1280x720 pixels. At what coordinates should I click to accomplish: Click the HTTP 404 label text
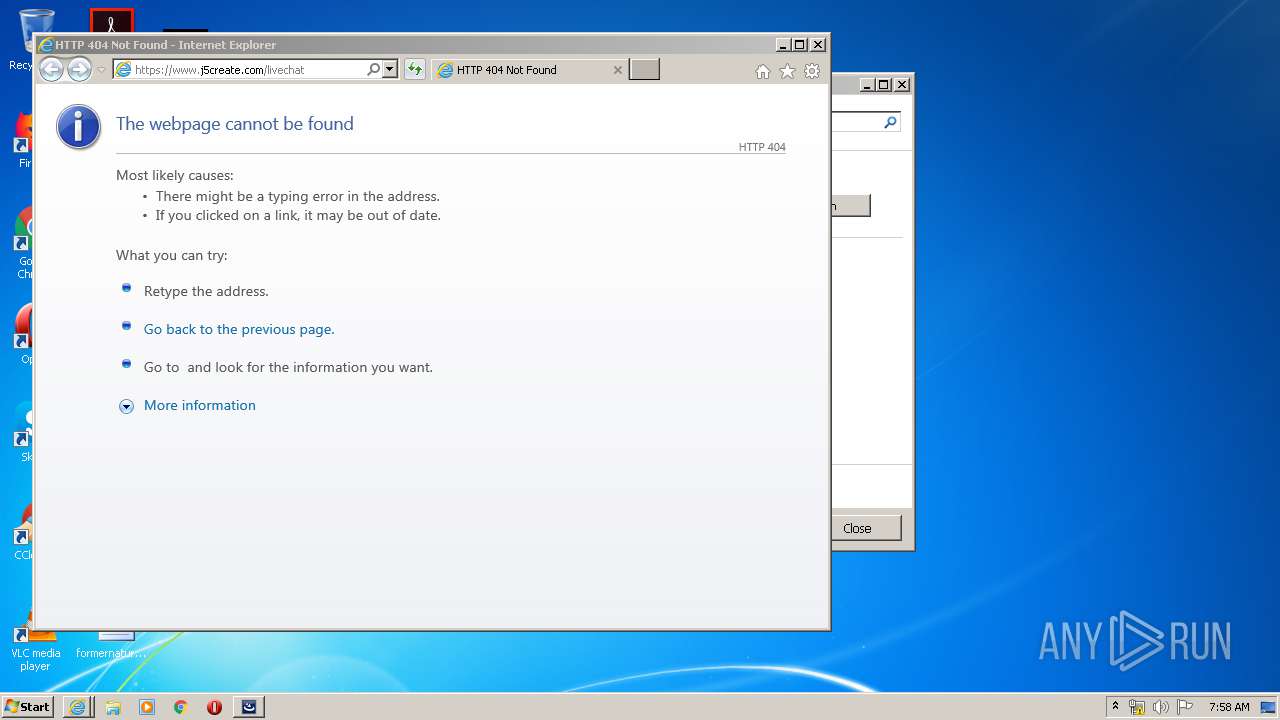tap(762, 147)
